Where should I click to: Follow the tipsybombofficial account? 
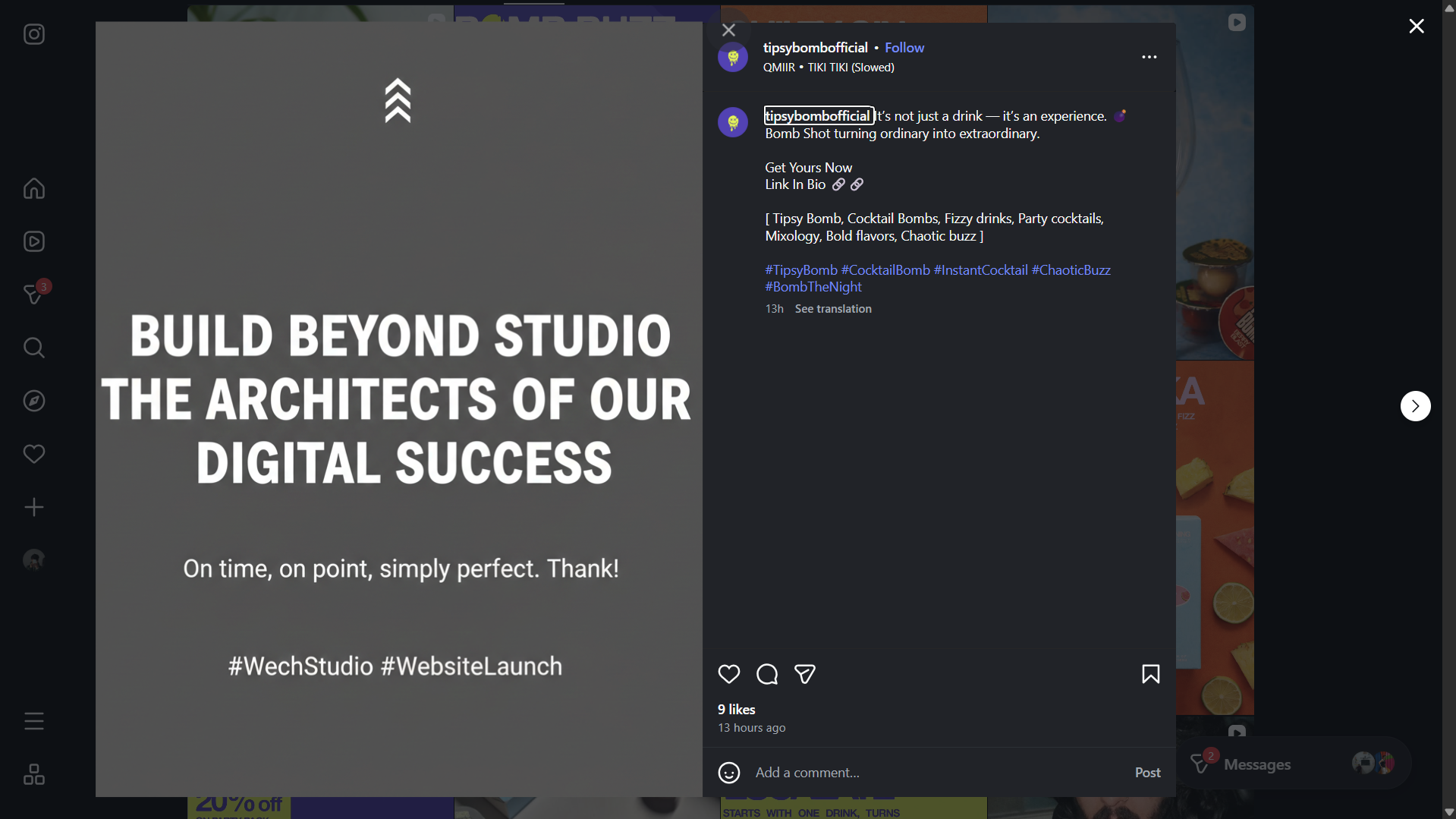904,48
